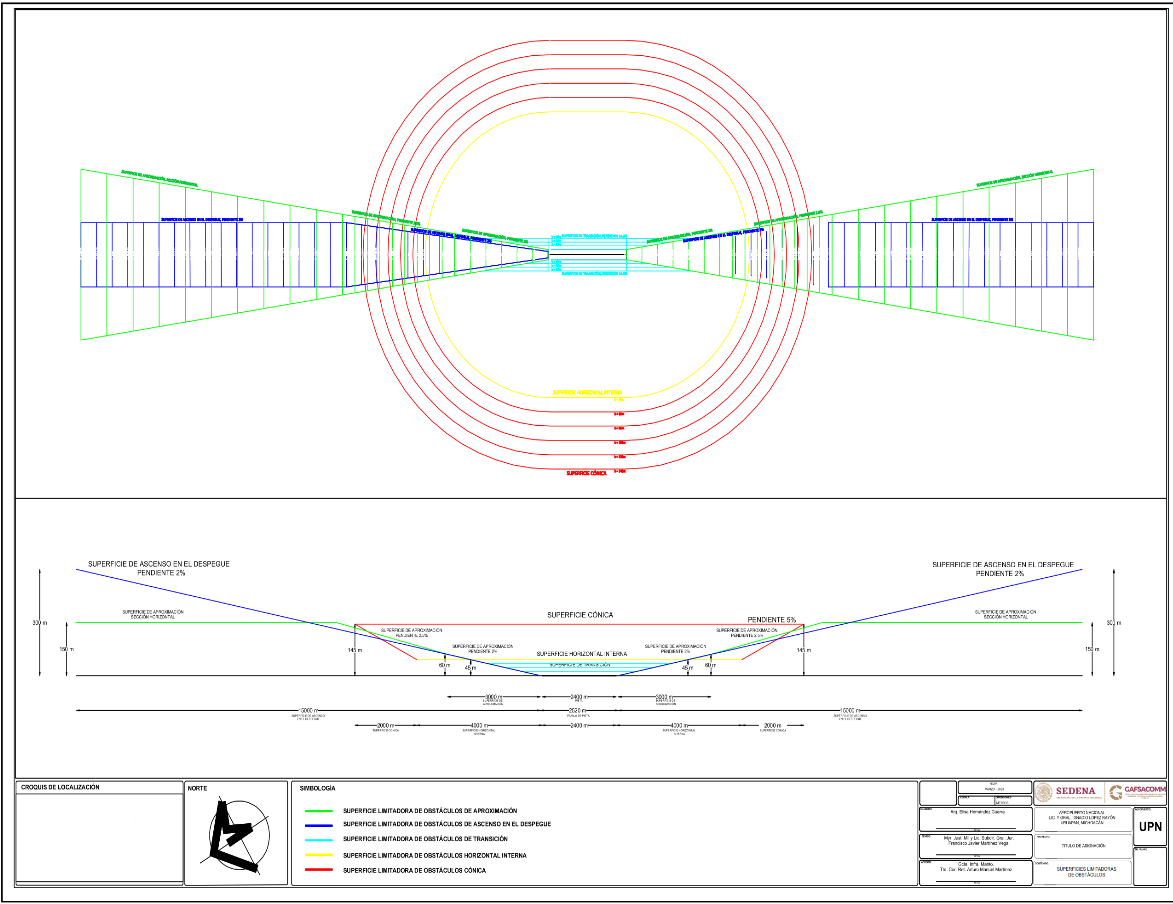Select the black runway line in plan view
This screenshot has width=1173, height=904.
point(587,256)
